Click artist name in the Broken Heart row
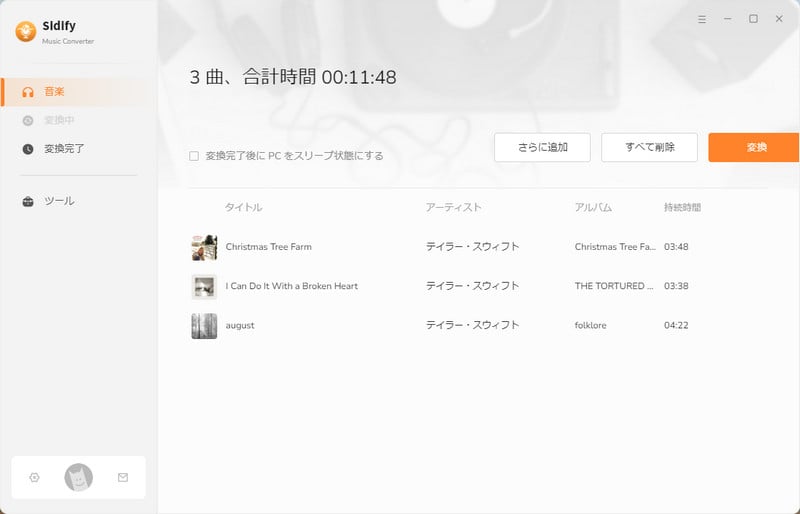This screenshot has height=514, width=800. click(x=472, y=286)
